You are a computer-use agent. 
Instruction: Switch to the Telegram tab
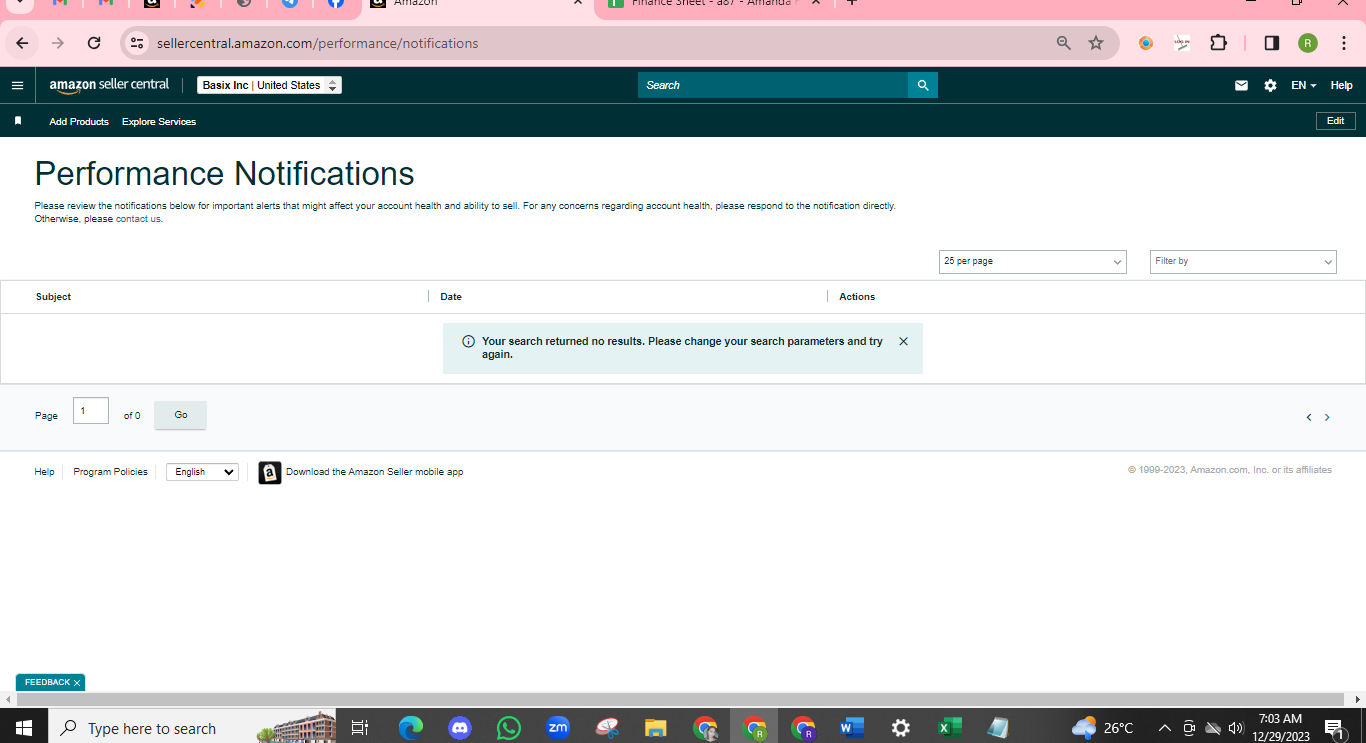(x=289, y=4)
